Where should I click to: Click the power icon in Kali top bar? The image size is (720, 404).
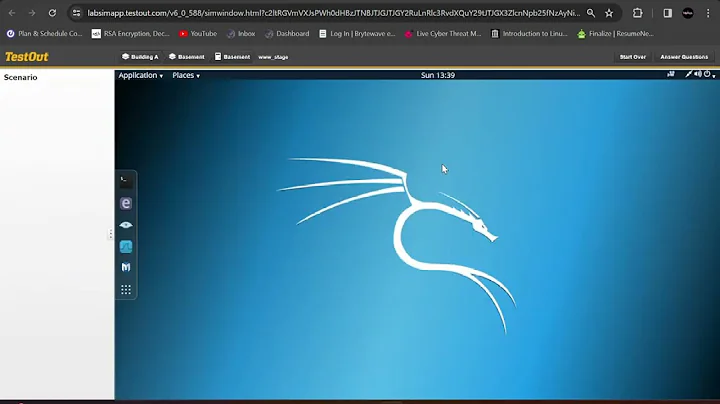(707, 74)
